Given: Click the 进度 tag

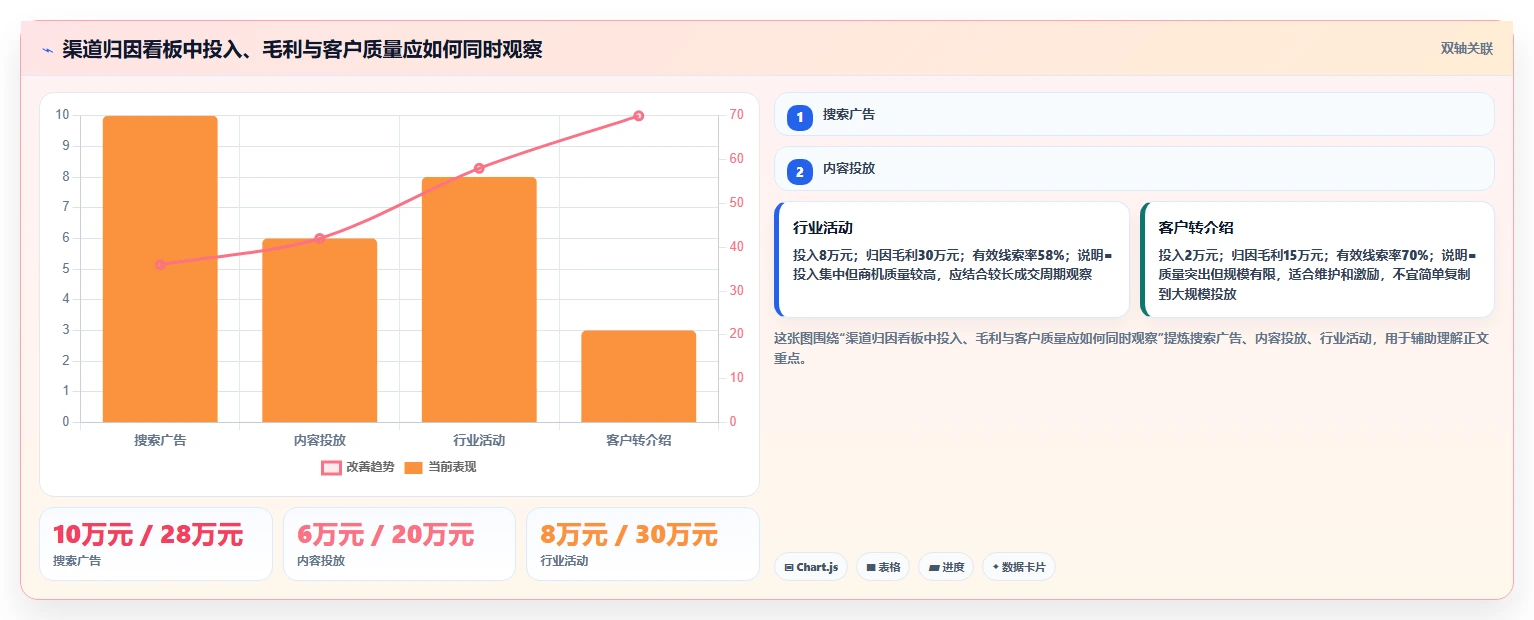Looking at the screenshot, I should click(x=946, y=567).
